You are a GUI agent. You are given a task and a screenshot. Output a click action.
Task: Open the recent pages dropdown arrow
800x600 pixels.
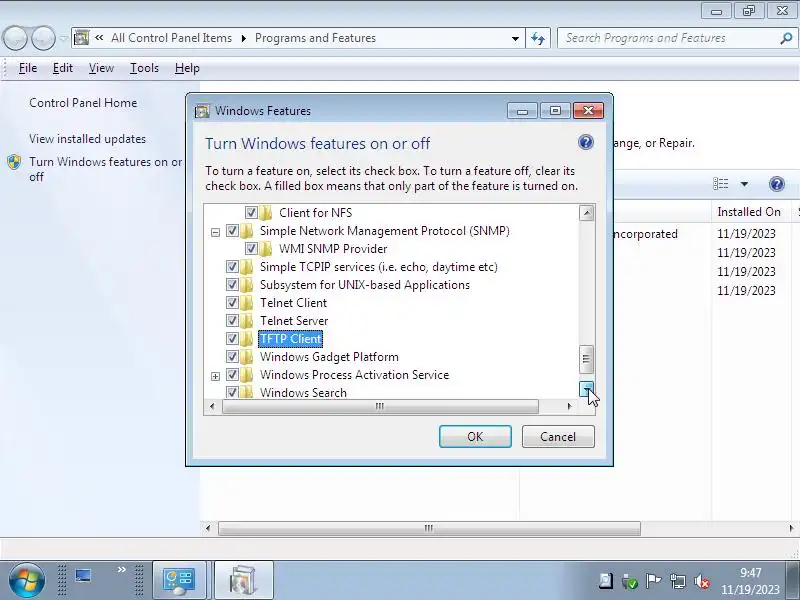63,38
